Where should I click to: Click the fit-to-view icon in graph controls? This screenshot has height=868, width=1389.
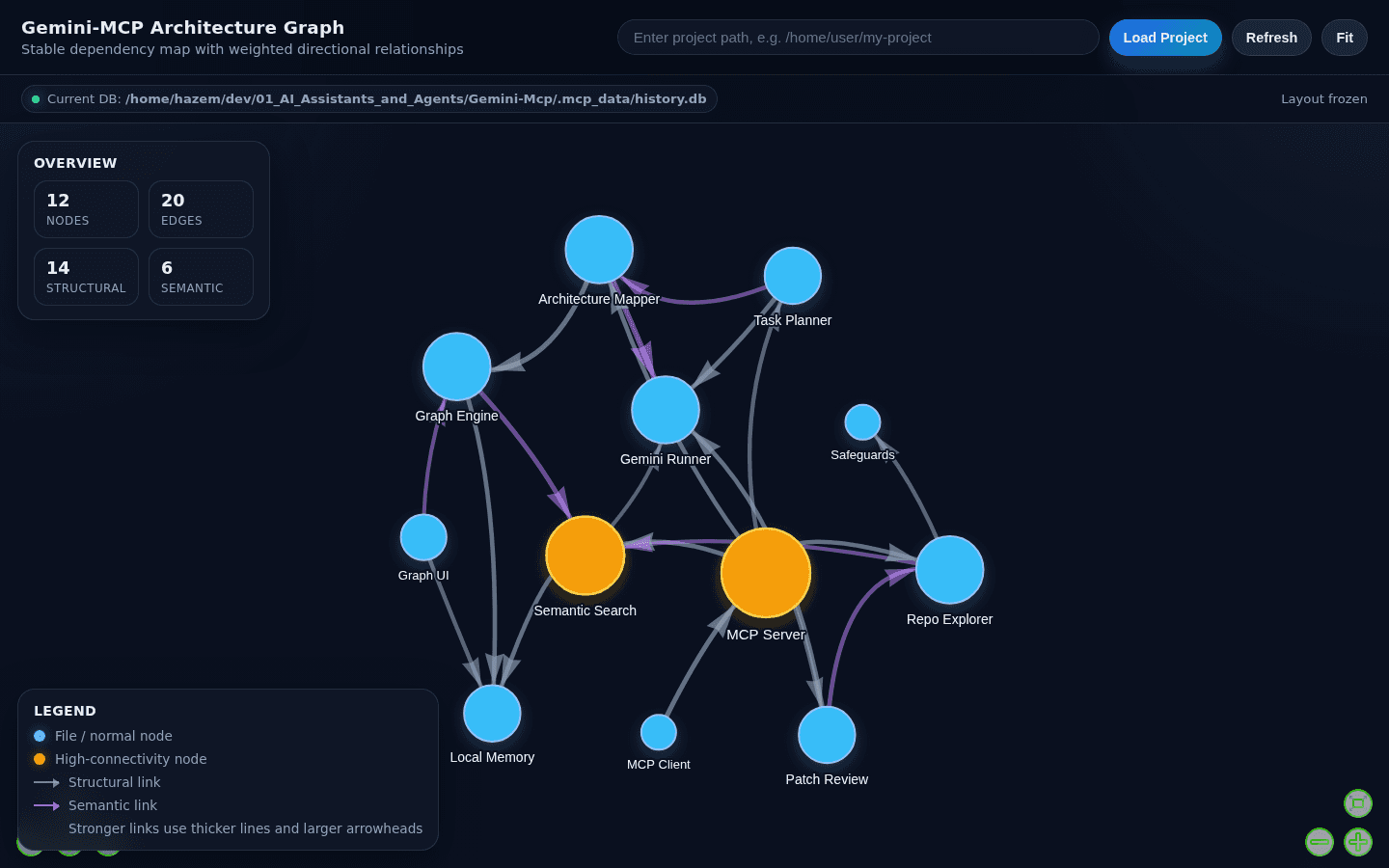[1358, 803]
